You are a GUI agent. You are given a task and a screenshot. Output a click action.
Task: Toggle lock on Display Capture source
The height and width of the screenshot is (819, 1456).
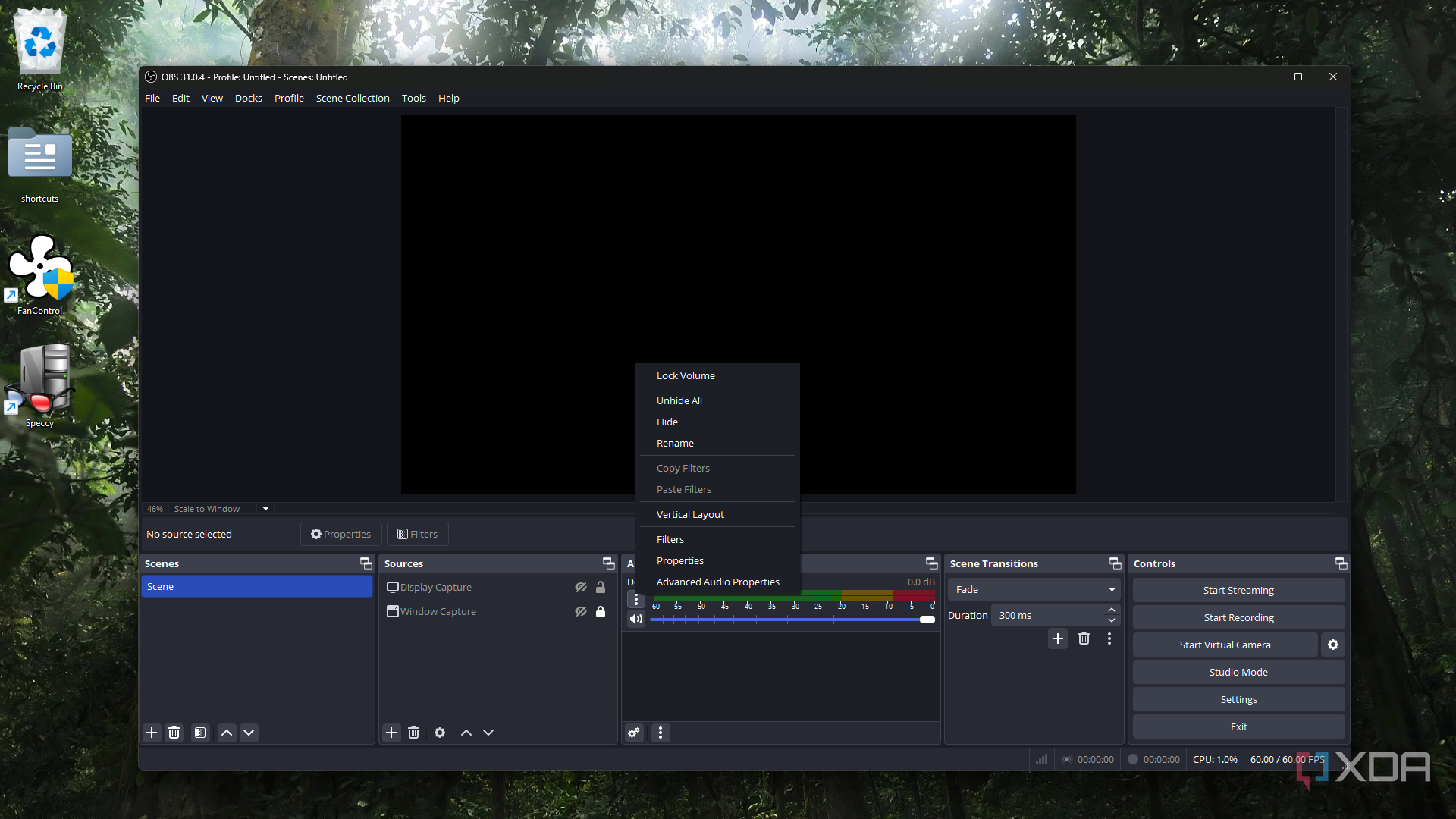(601, 587)
